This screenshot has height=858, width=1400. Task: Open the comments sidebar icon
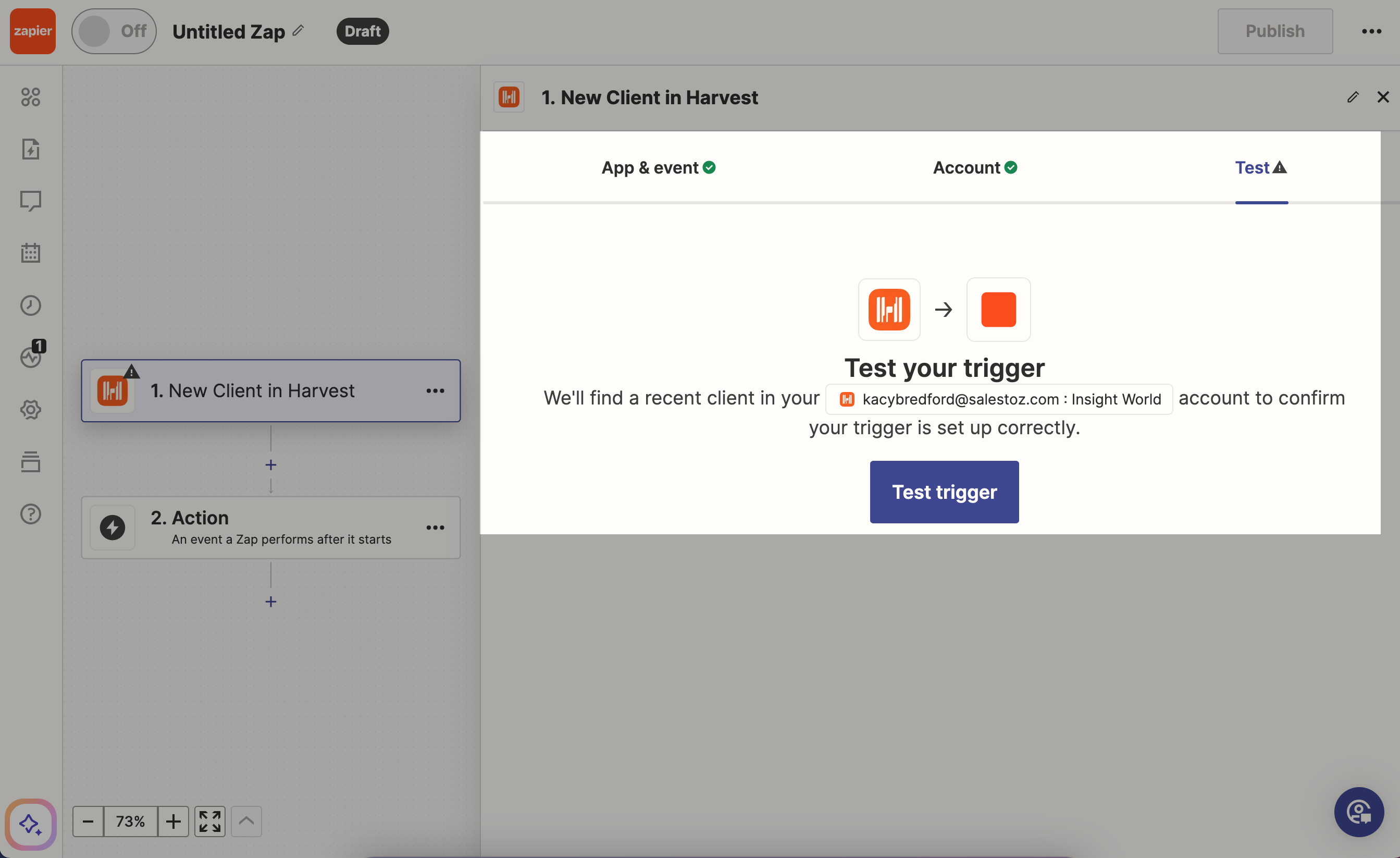(x=31, y=201)
